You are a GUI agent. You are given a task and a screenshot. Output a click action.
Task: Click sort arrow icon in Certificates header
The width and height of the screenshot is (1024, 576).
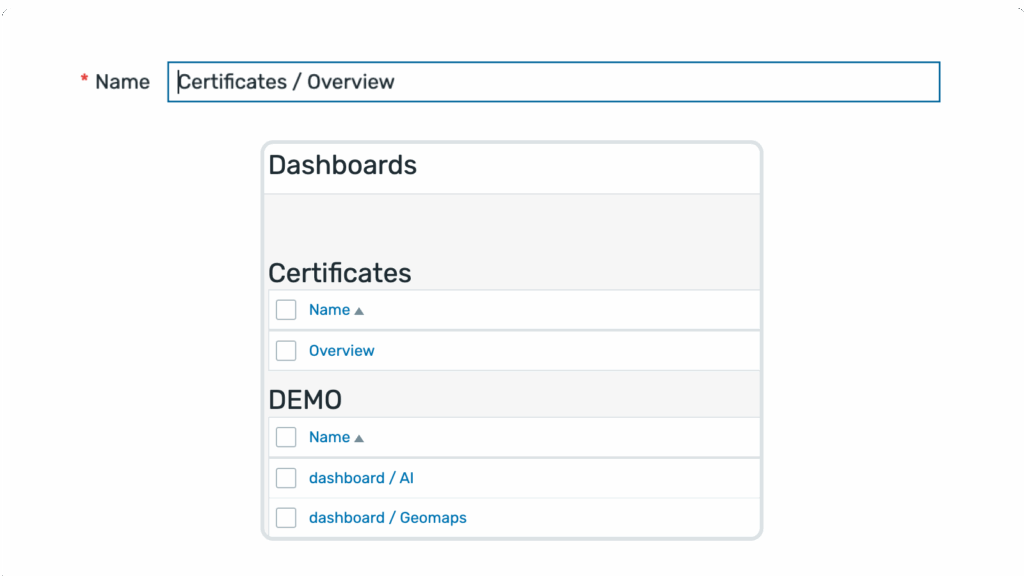click(359, 311)
